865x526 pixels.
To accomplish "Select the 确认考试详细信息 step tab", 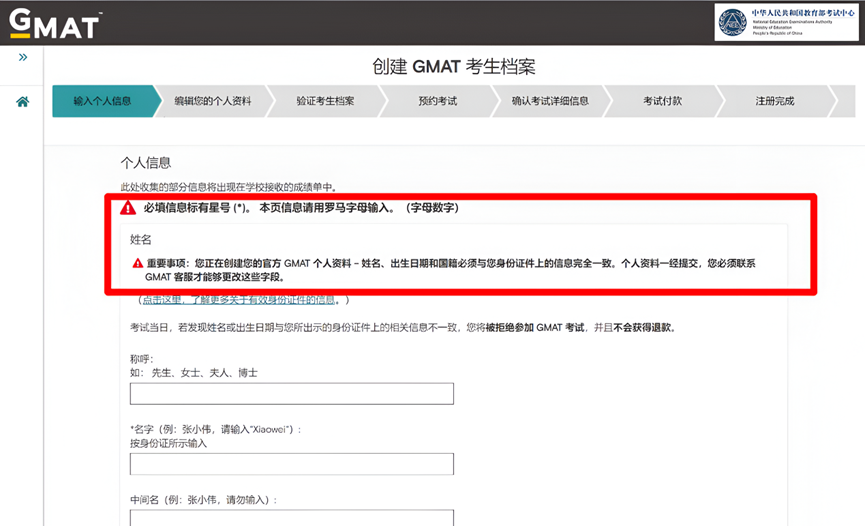I will pos(550,101).
